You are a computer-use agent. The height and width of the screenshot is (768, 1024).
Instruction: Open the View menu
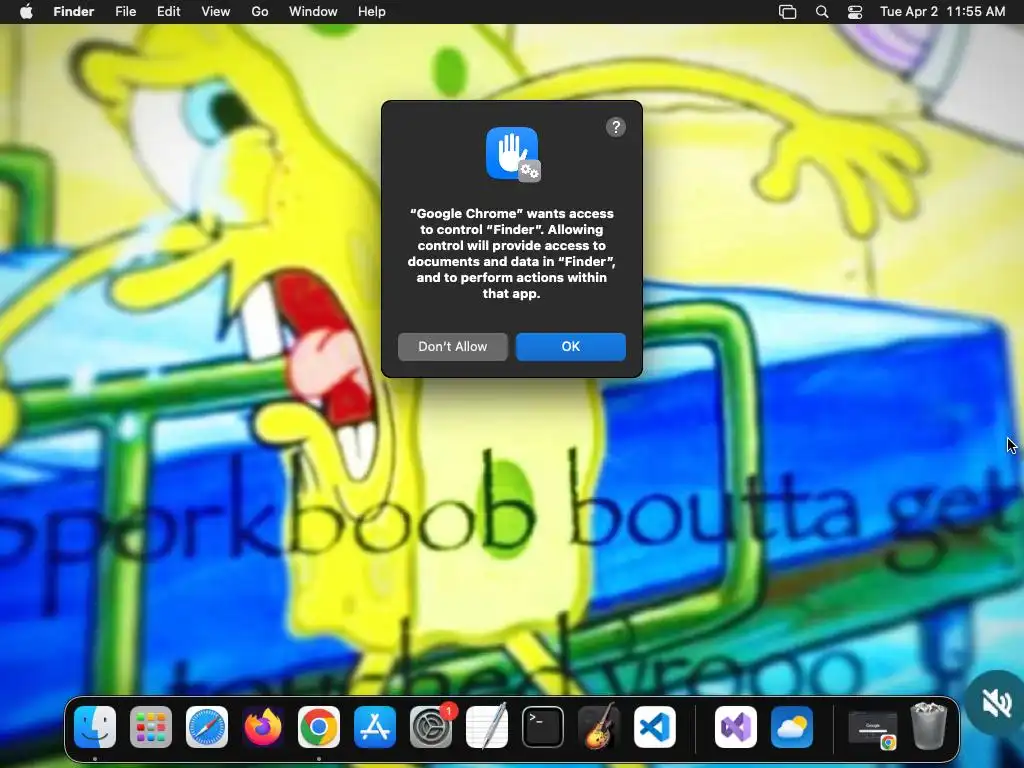[x=216, y=12]
